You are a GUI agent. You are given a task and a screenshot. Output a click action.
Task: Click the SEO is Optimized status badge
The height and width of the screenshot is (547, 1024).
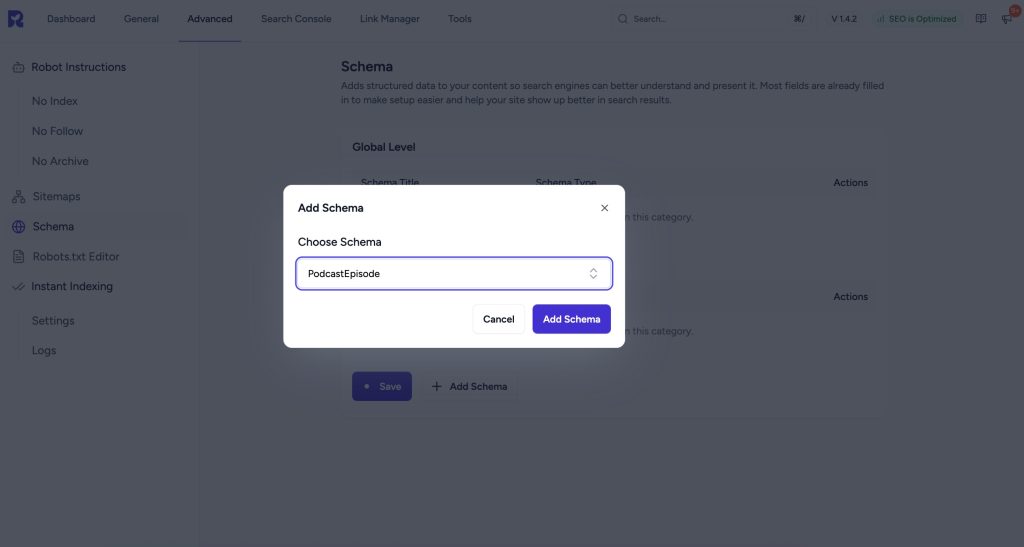916,19
